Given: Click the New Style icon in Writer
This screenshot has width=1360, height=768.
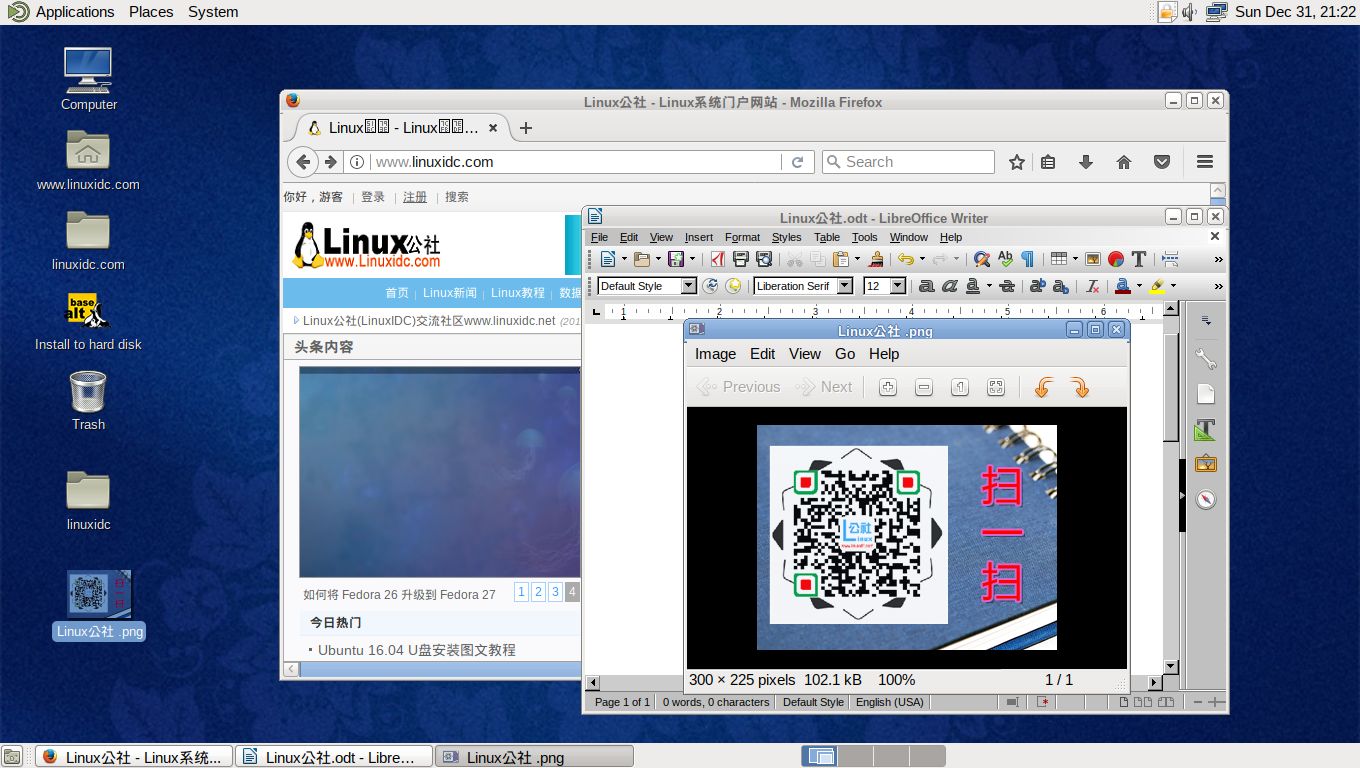Looking at the screenshot, I should (734, 286).
